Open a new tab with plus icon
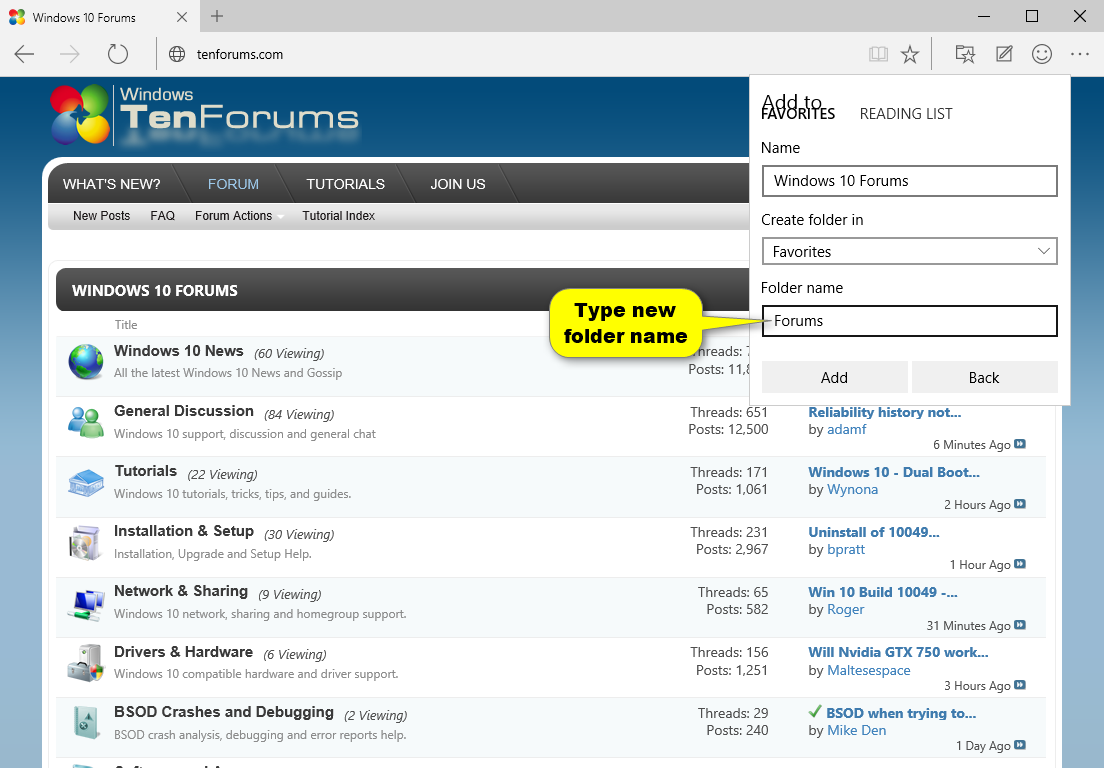The image size is (1104, 768). [x=217, y=16]
